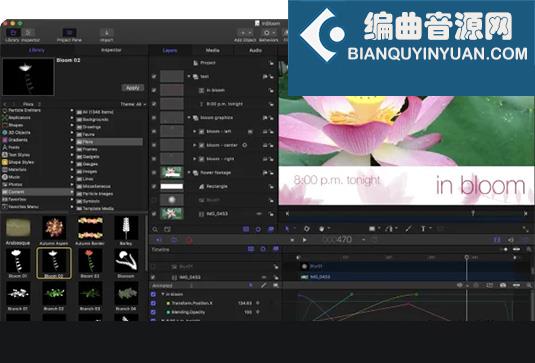
Task: Lock the Project row in Layers
Action: point(271,63)
